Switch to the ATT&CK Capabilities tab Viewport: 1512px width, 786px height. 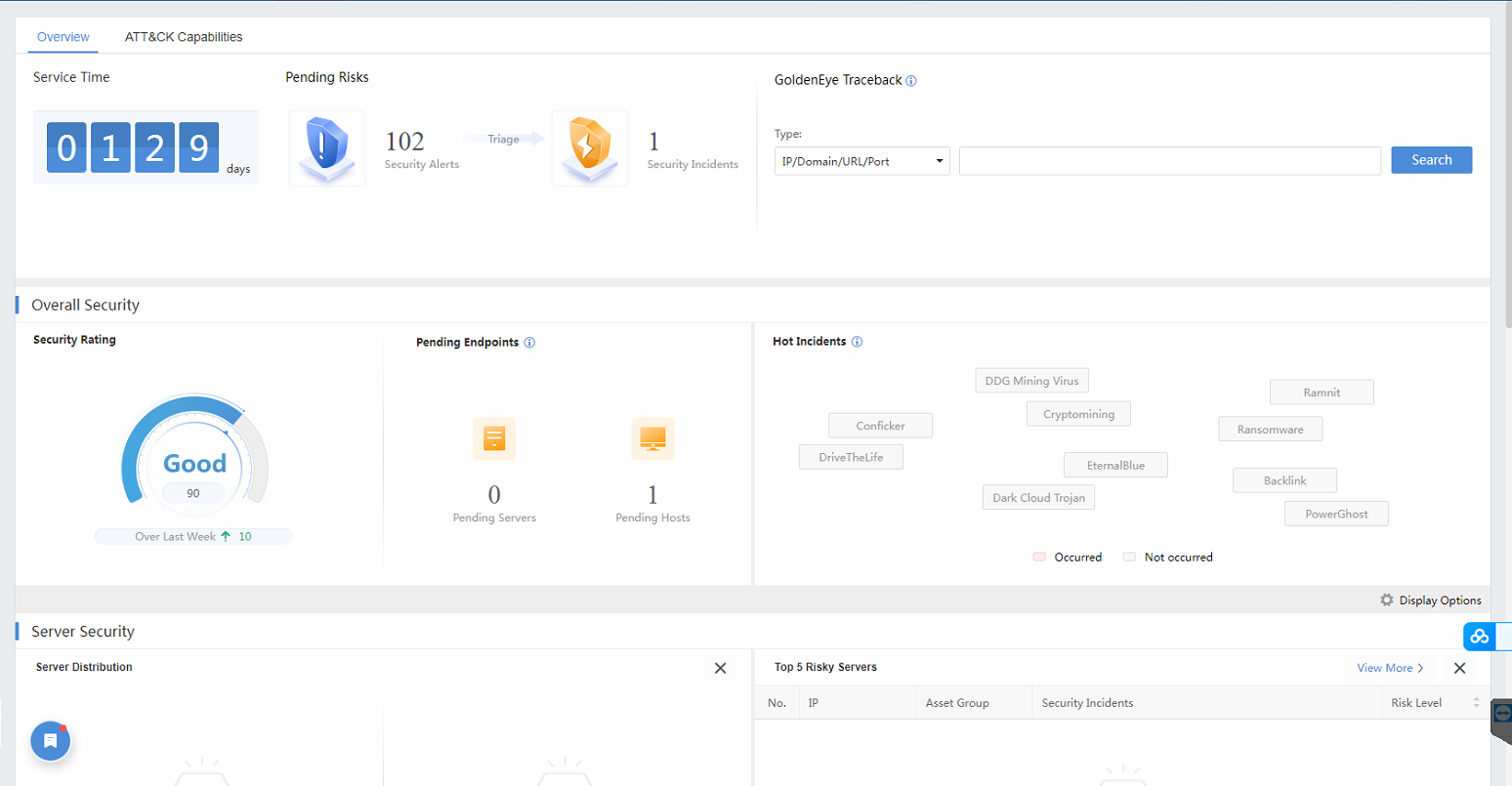pos(184,37)
